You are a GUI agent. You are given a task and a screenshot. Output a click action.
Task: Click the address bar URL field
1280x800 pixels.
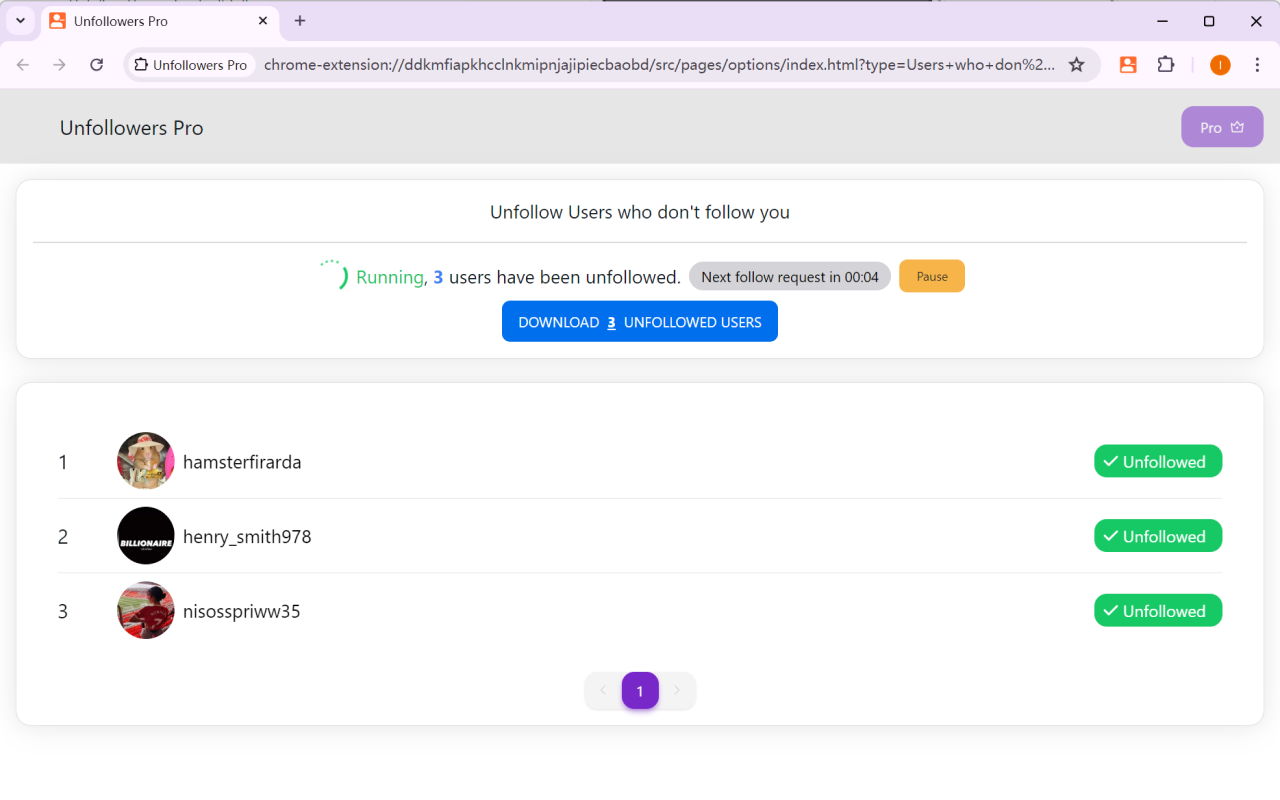click(658, 65)
